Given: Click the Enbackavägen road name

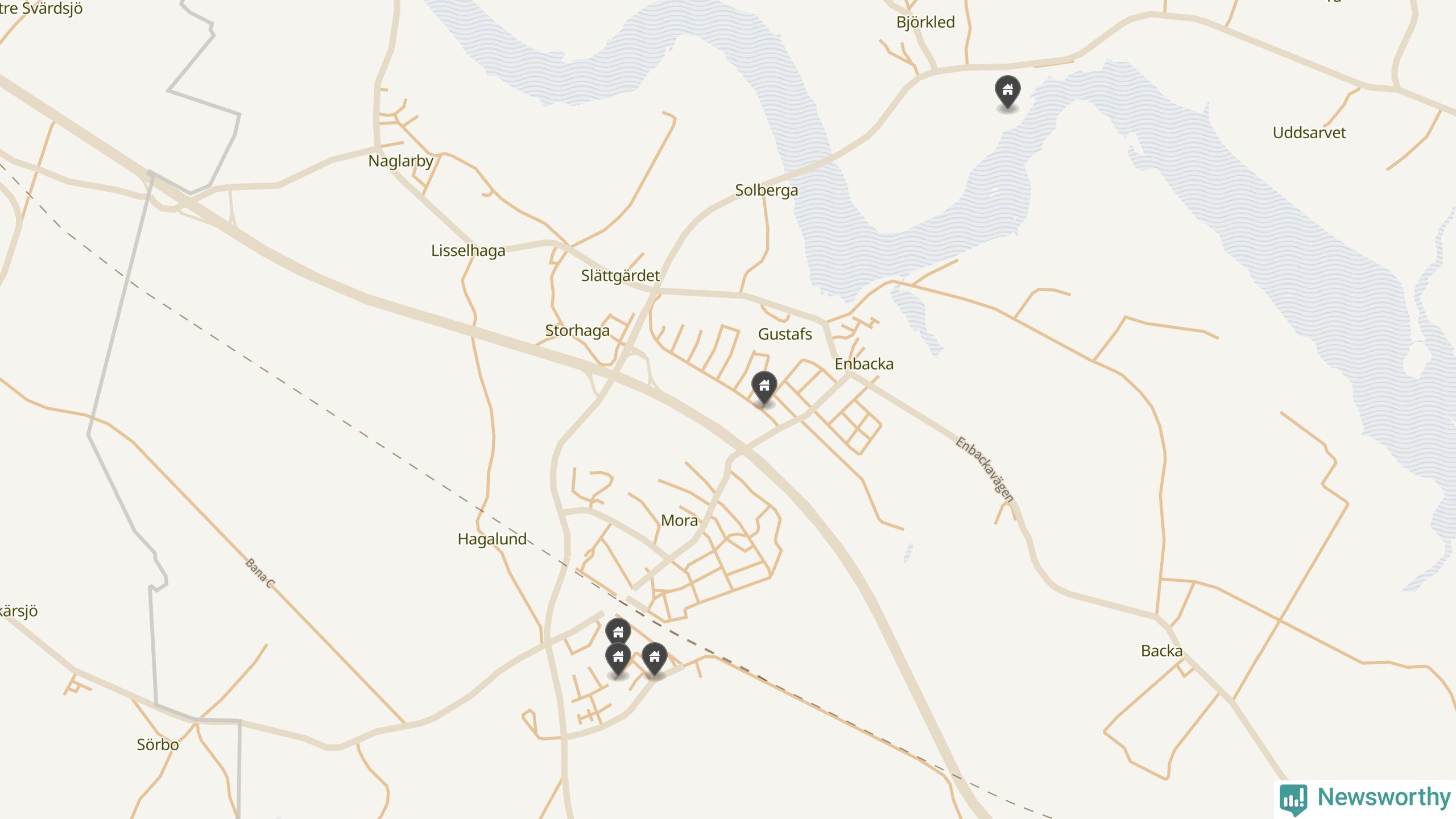Looking at the screenshot, I should [x=985, y=470].
